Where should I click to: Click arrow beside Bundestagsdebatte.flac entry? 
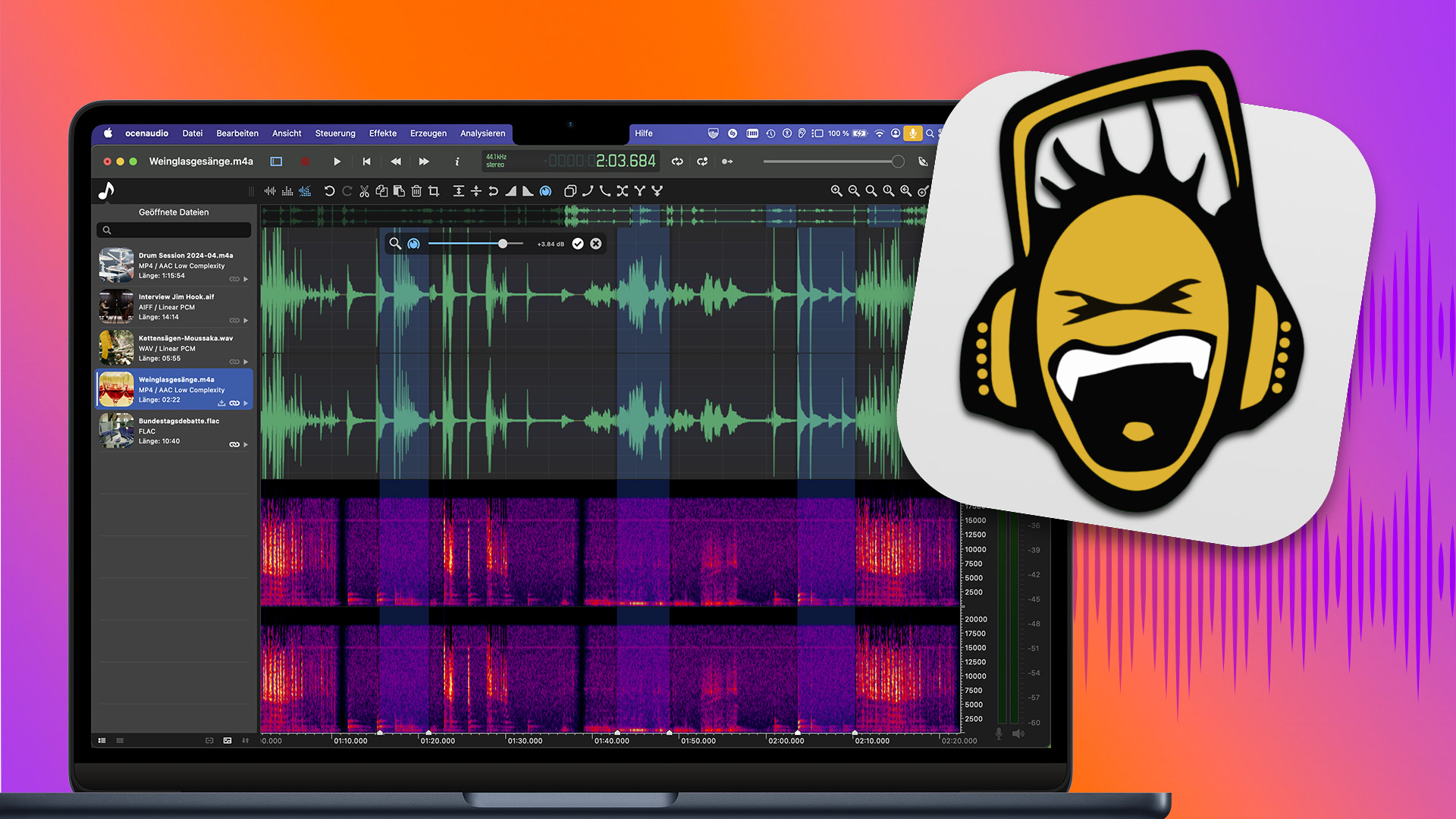coord(246,445)
